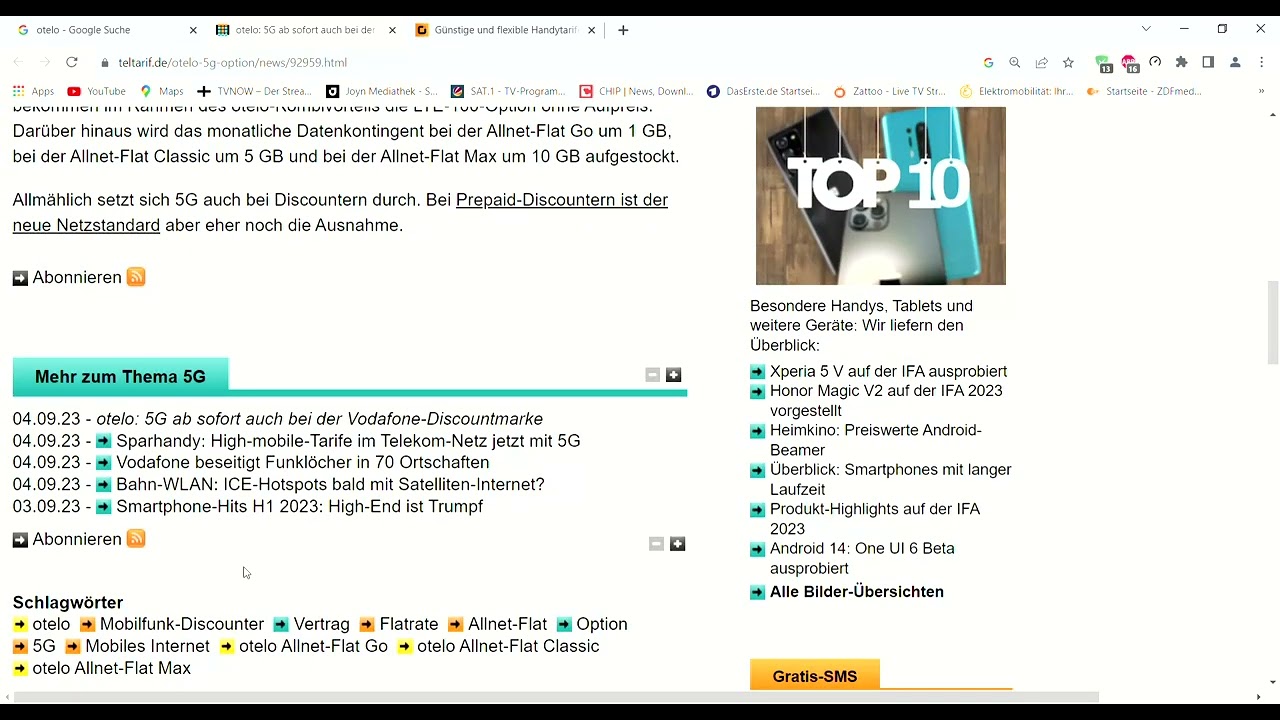Screen dimensions: 1280x720
Task: Close the Günstige und flexible Handytarife tab
Action: 591,30
